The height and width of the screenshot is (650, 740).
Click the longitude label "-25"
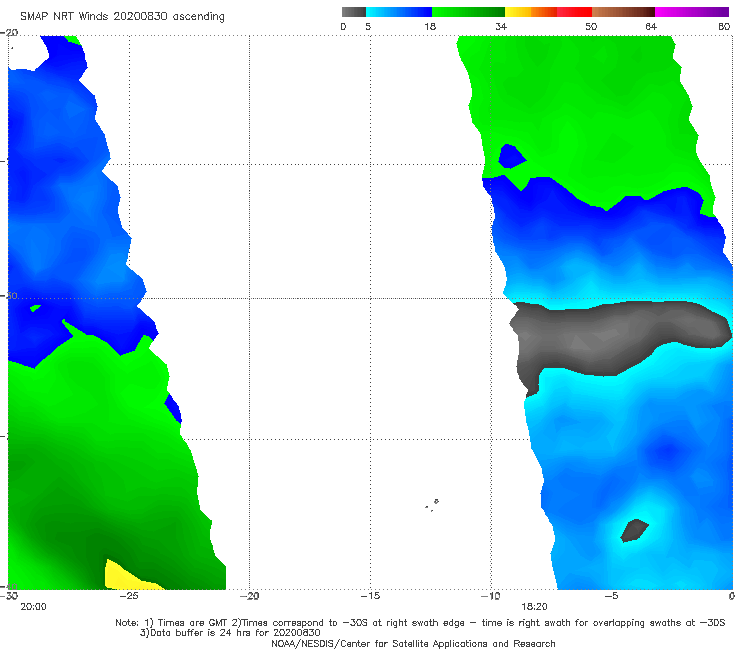(128, 596)
